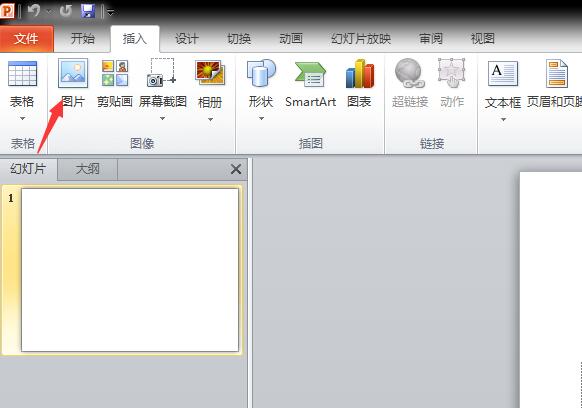
Task: Select the 插入 ribbon tab
Action: pos(135,39)
